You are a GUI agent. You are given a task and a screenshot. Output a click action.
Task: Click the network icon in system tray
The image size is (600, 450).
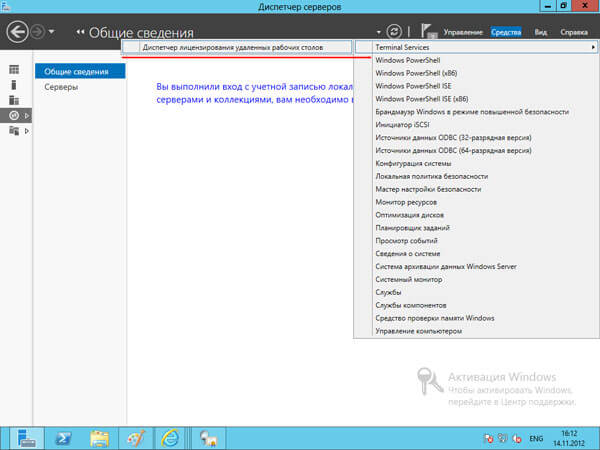[502, 438]
